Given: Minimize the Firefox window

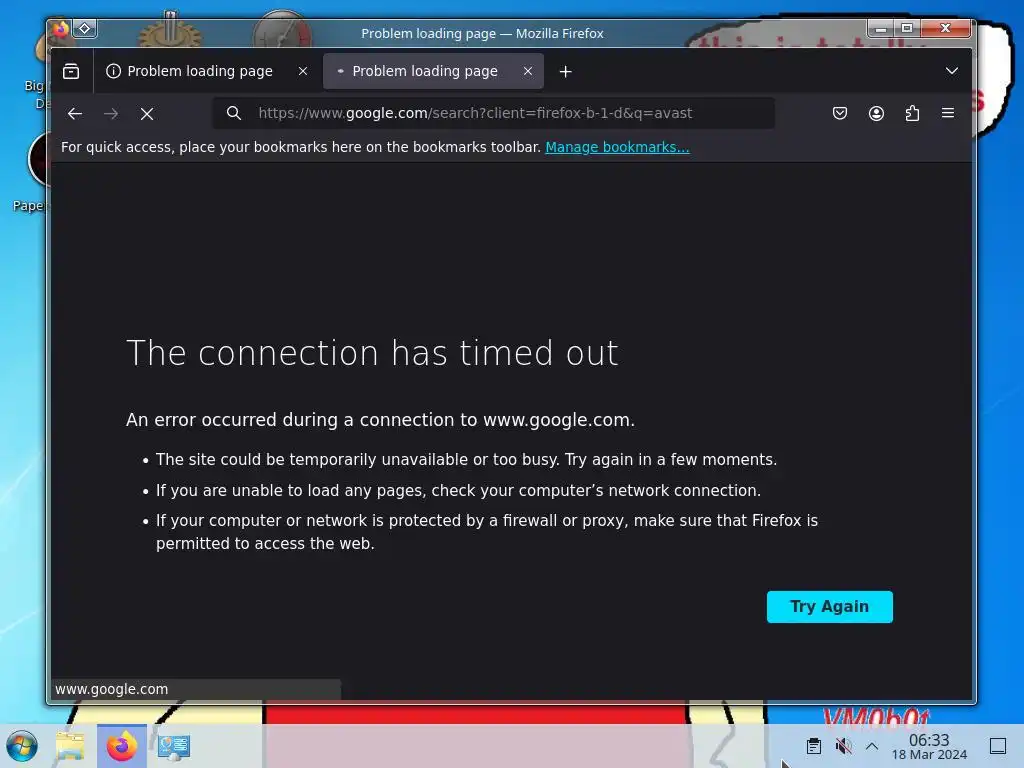Looking at the screenshot, I should 881,28.
